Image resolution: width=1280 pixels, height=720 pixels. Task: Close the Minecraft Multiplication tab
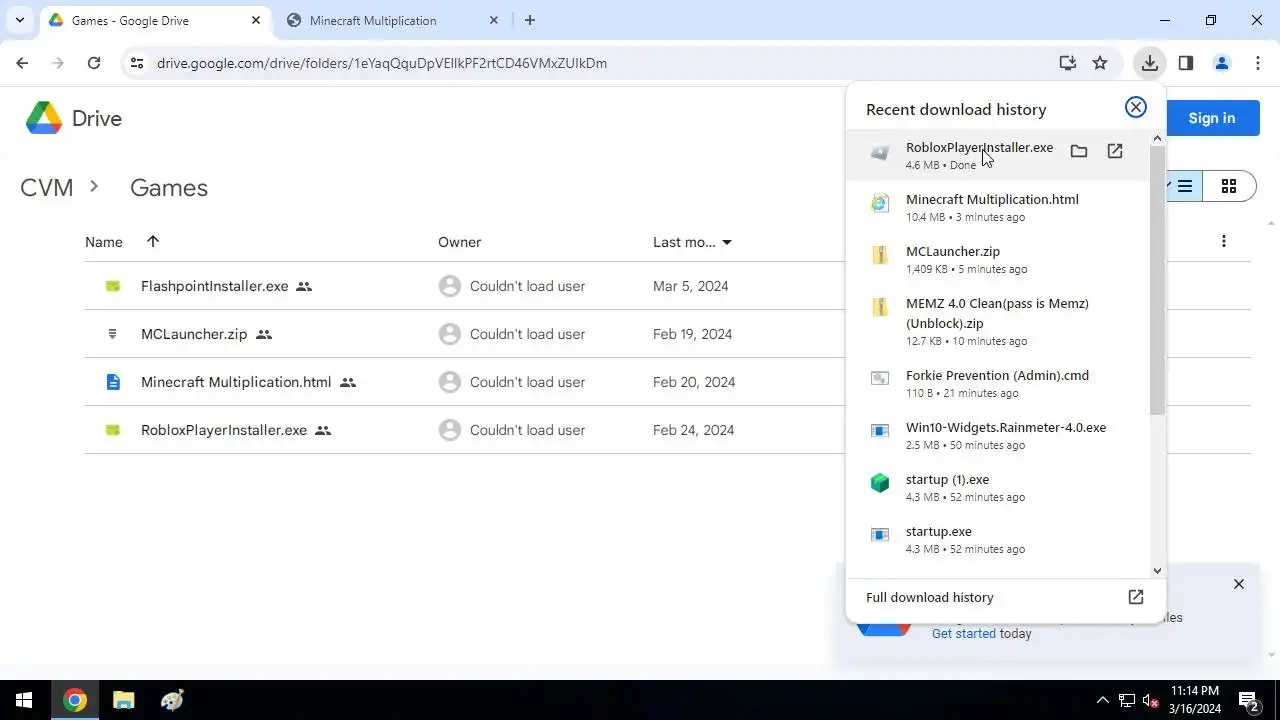click(494, 20)
